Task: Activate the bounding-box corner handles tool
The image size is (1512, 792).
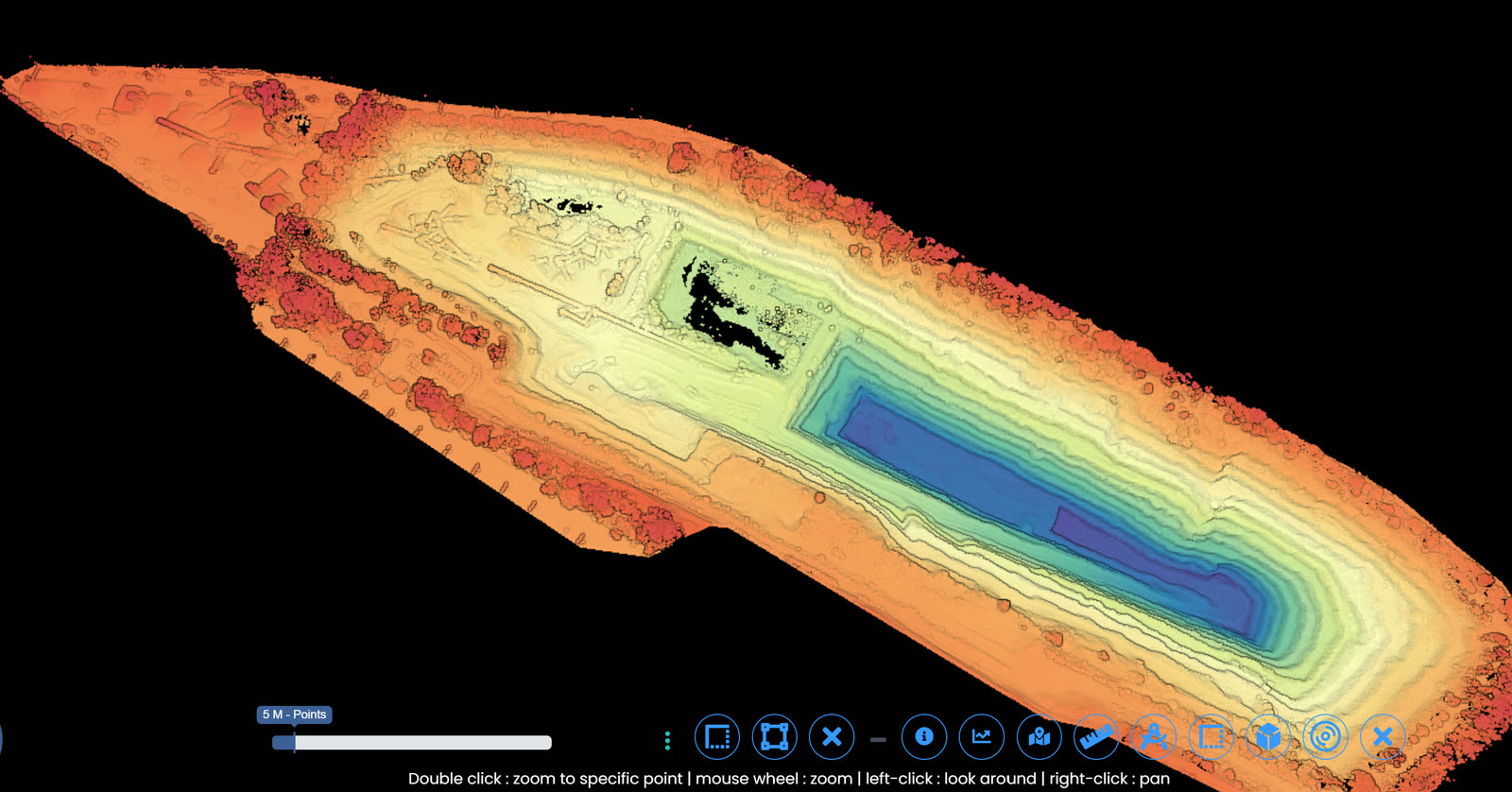Action: [775, 737]
